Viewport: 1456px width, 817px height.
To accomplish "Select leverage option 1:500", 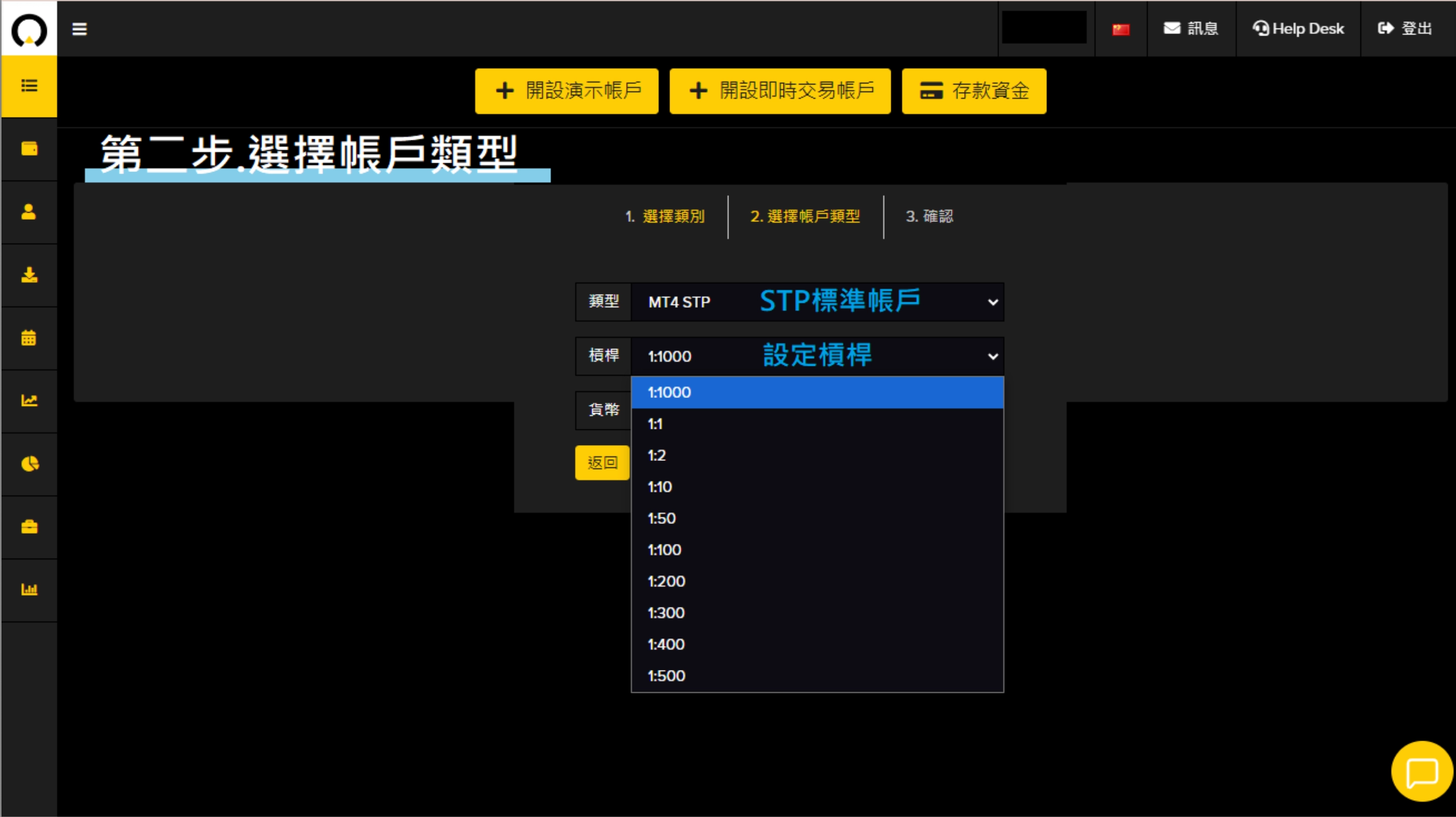I will tap(818, 676).
